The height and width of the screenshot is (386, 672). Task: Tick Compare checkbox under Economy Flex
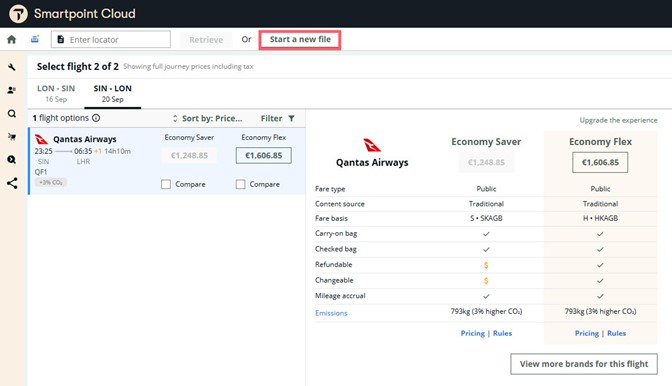(240, 184)
